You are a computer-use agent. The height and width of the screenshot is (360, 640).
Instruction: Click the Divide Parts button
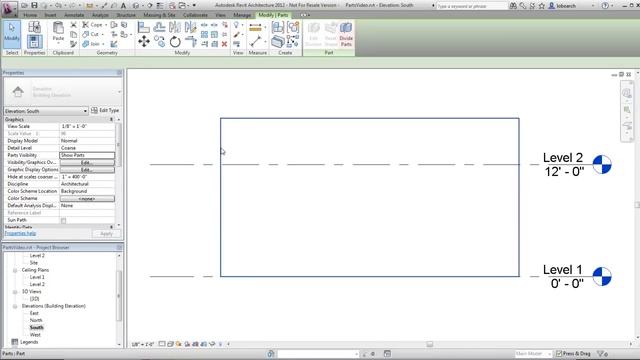[x=346, y=34]
